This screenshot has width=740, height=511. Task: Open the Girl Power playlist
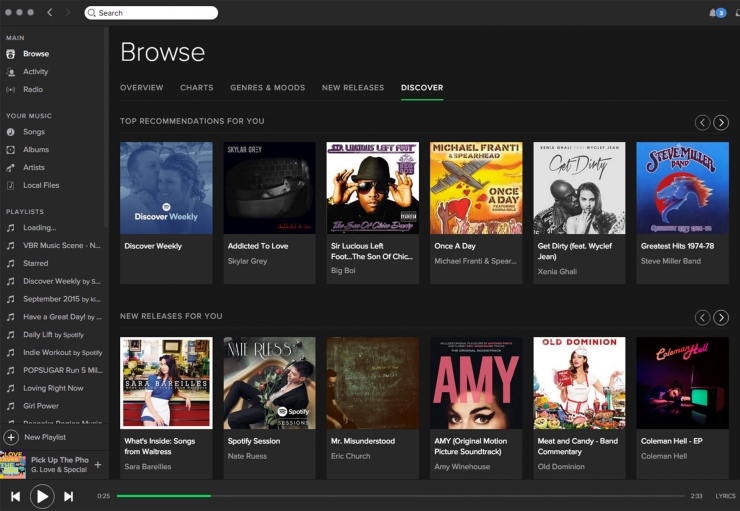pos(41,406)
